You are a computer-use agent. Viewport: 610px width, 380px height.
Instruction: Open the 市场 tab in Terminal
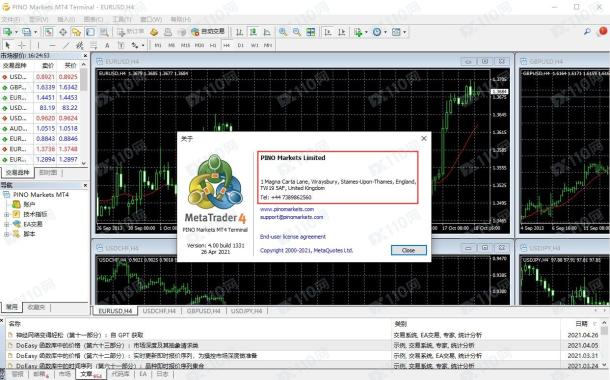pos(65,374)
